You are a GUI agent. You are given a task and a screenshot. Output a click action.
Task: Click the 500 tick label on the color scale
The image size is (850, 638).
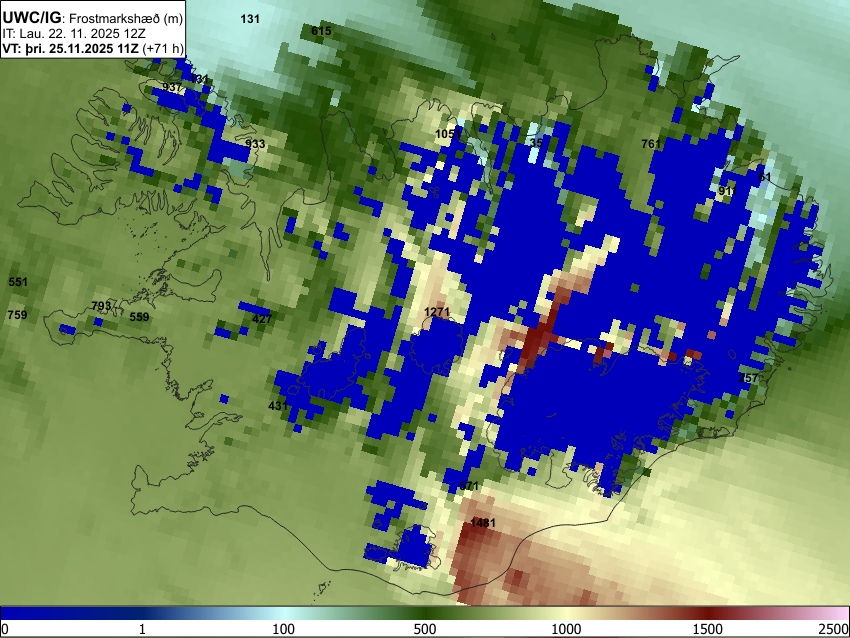point(424,629)
